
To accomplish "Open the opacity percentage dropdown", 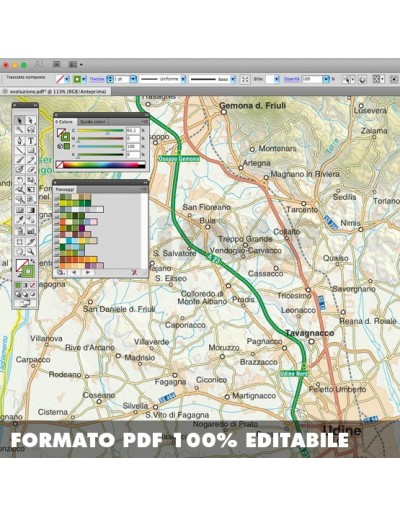I will pyautogui.click(x=326, y=79).
